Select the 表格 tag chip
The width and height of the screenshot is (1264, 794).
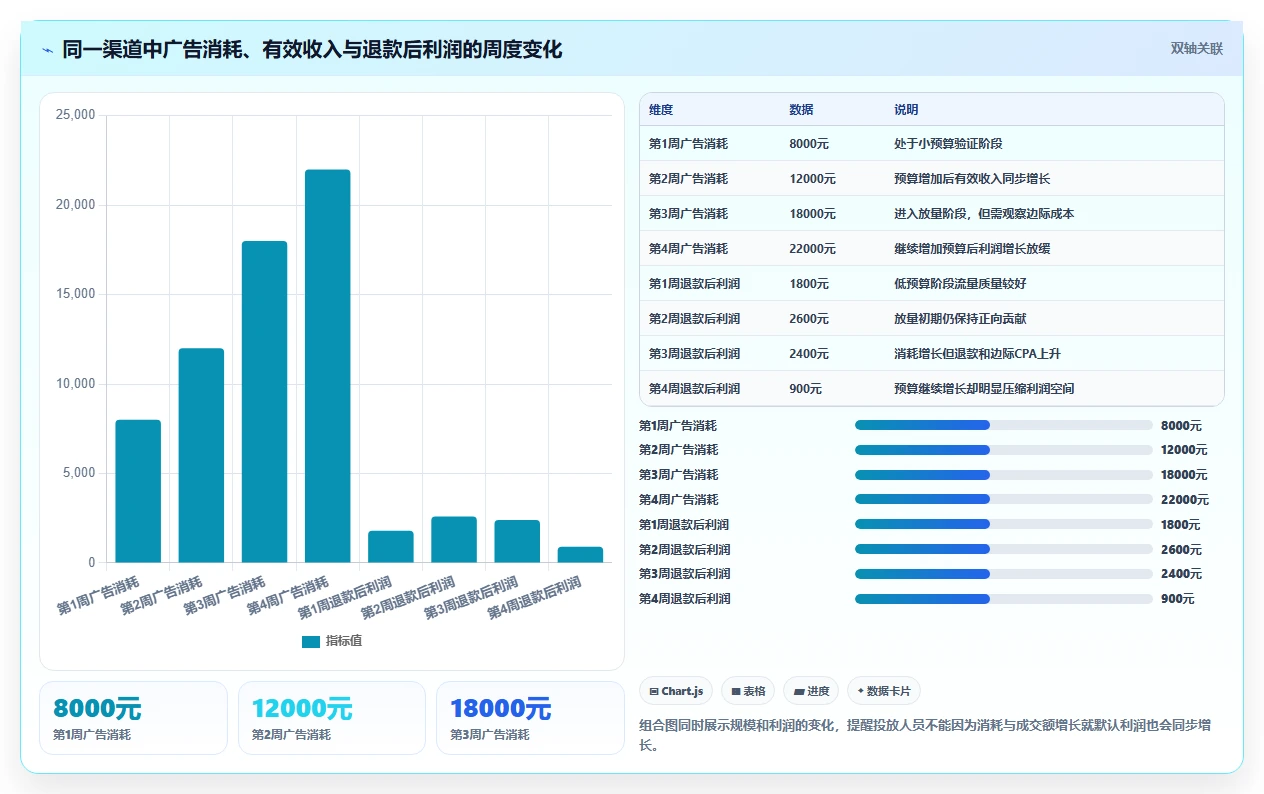(748, 691)
